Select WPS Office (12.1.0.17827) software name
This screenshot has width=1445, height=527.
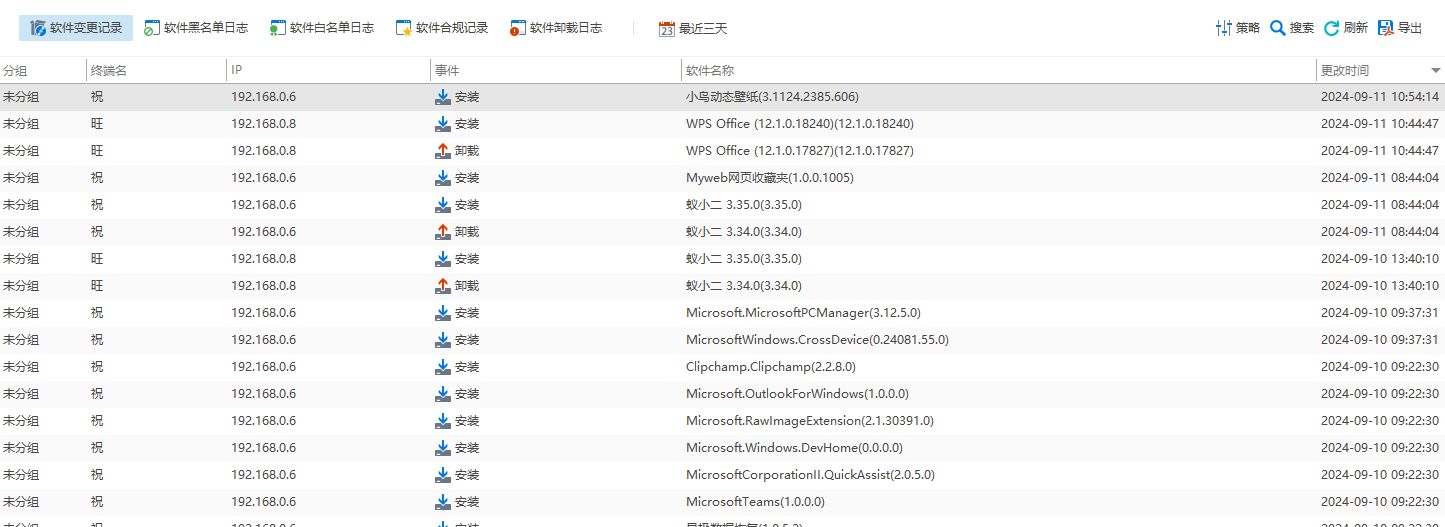coord(800,151)
